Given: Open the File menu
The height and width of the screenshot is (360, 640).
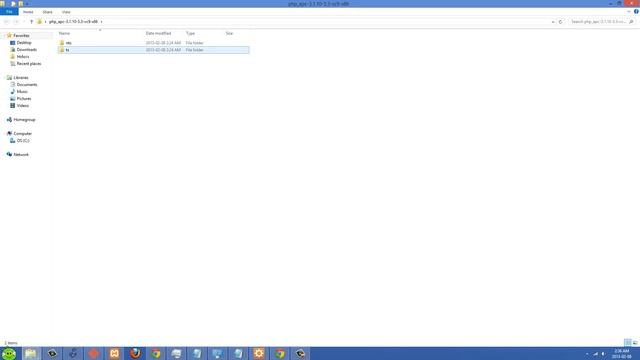Looking at the screenshot, I should pyautogui.click(x=9, y=12).
